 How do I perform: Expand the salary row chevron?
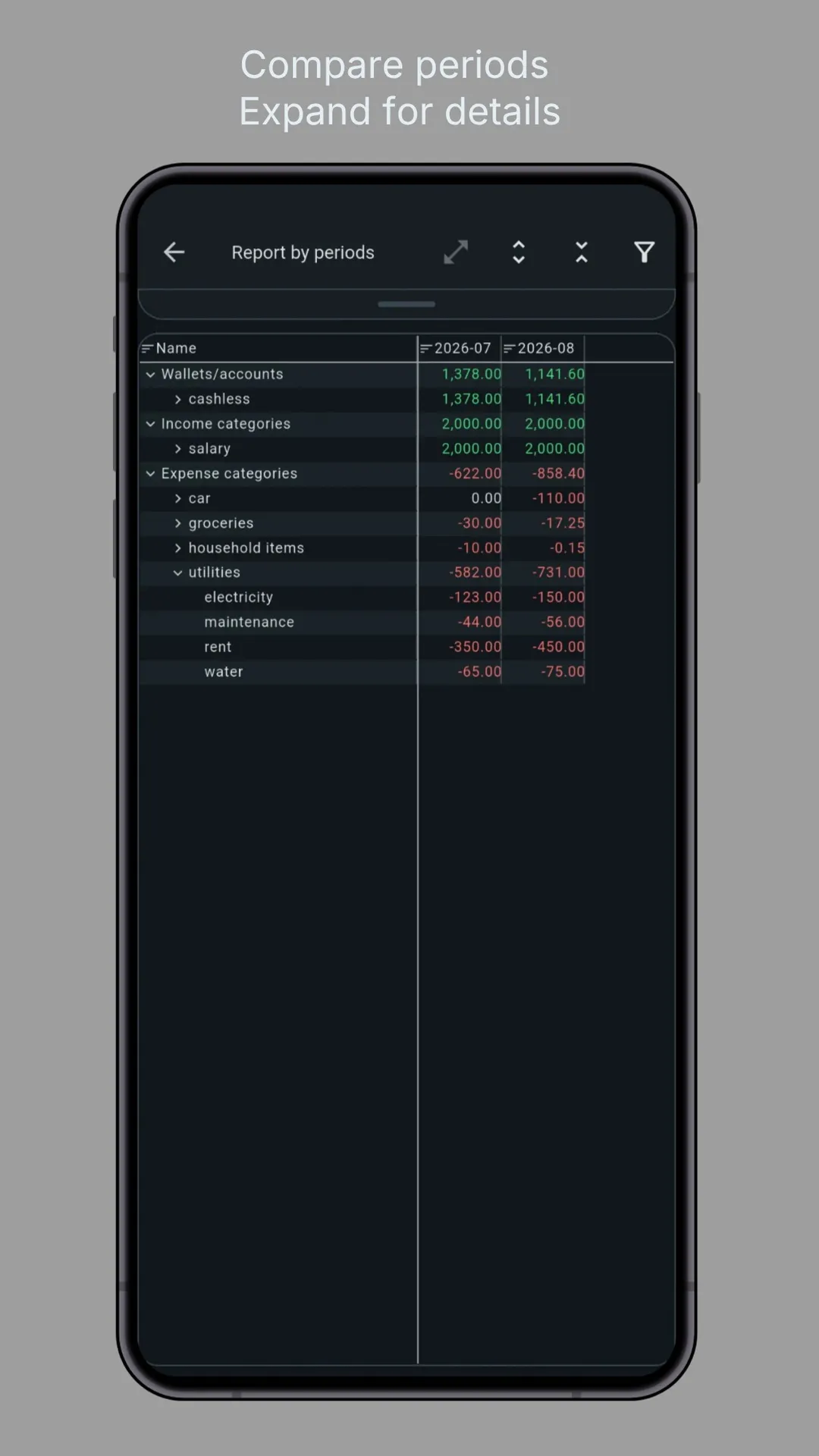click(177, 449)
